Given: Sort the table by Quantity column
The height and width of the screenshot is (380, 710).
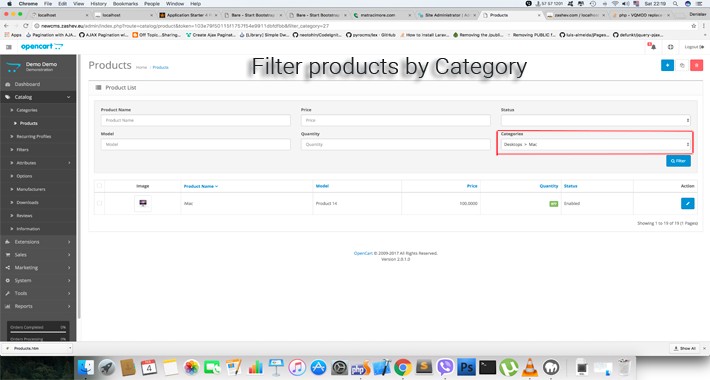Looking at the screenshot, I should (549, 186).
